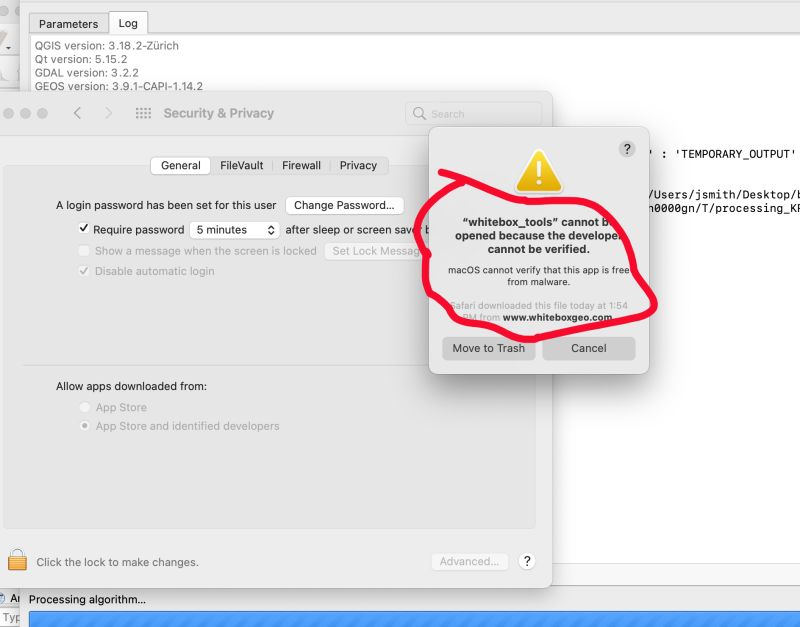Click Change Password button
Image resolution: width=800 pixels, height=627 pixels.
[x=344, y=205]
